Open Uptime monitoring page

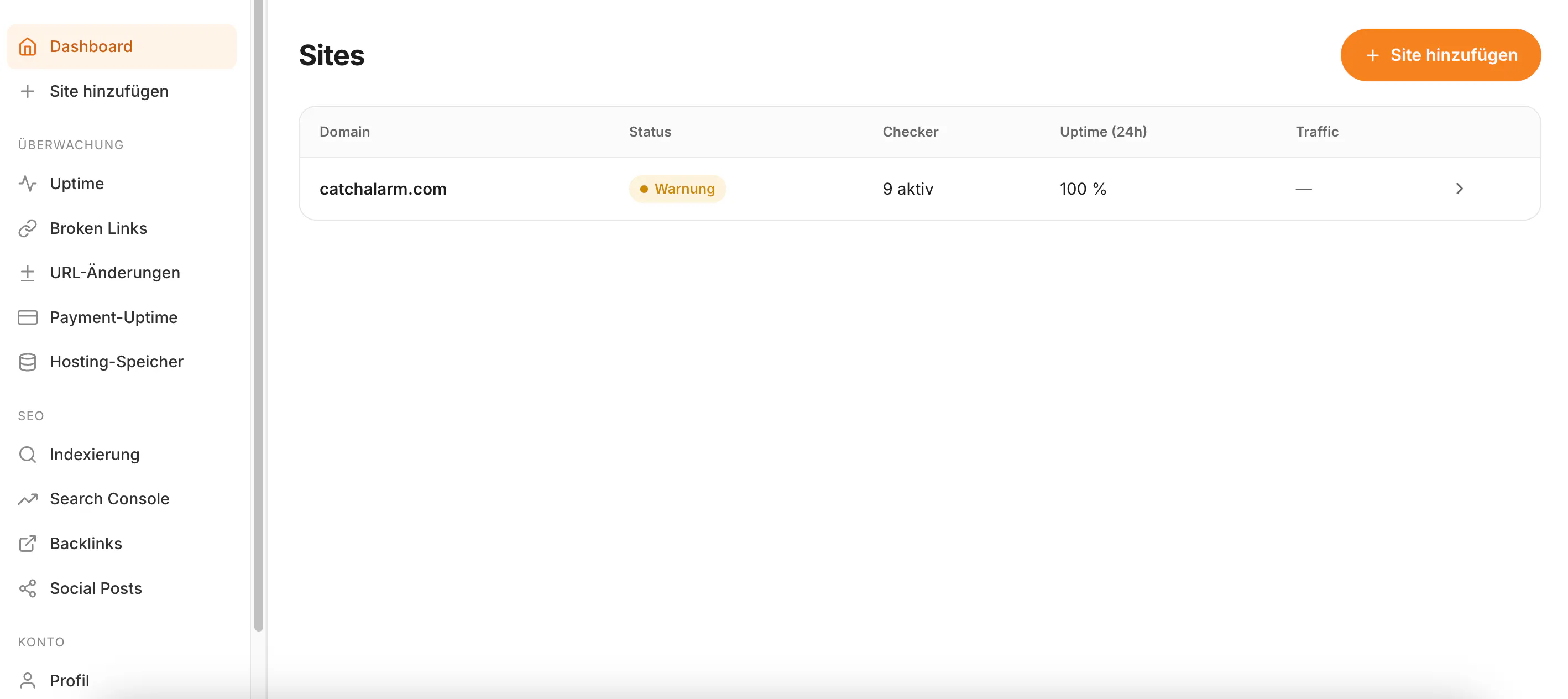click(x=121, y=183)
